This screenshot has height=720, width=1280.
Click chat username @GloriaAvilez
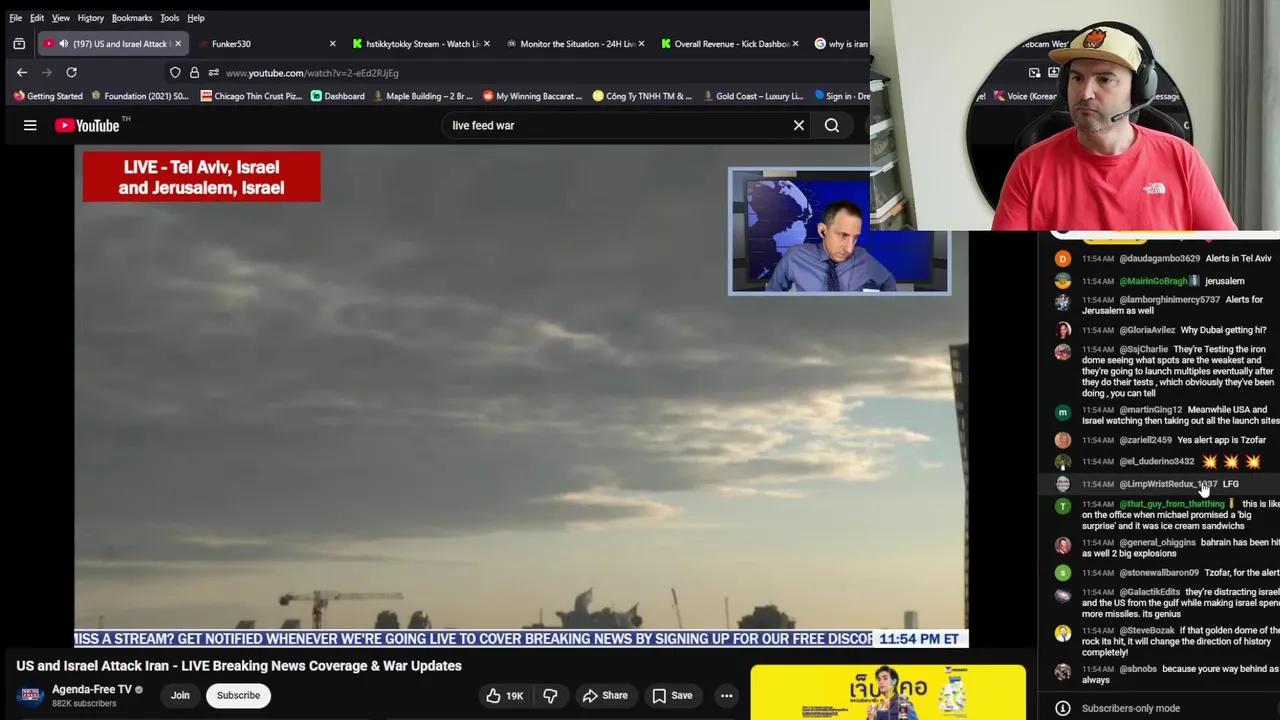coord(1147,329)
